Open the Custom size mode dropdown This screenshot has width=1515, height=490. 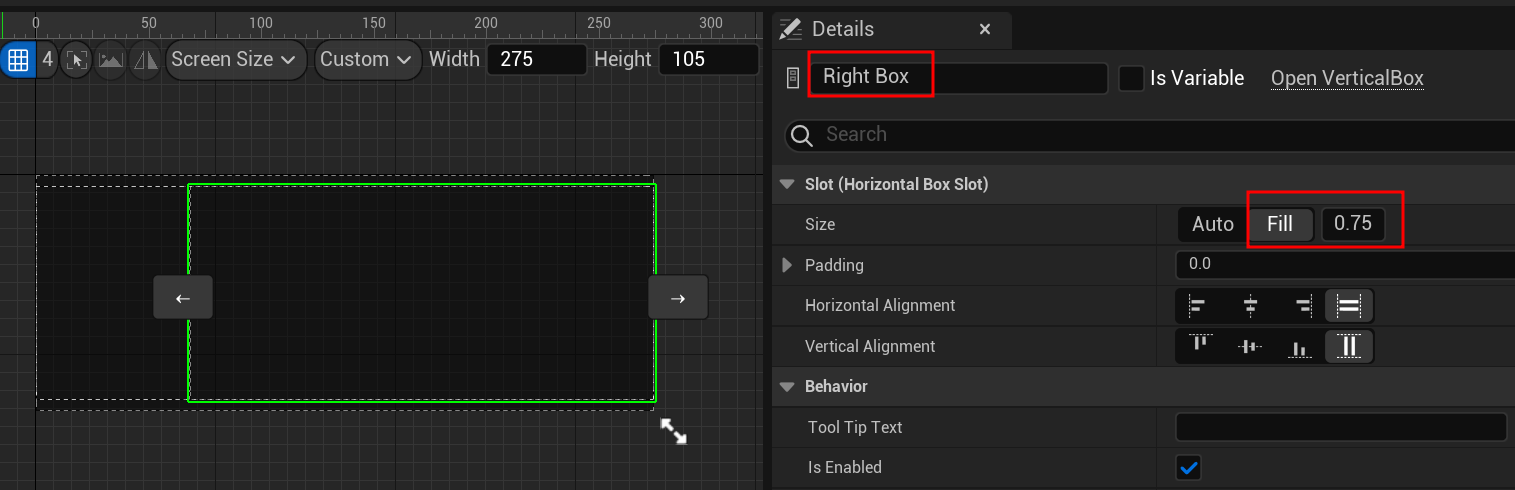click(x=367, y=59)
